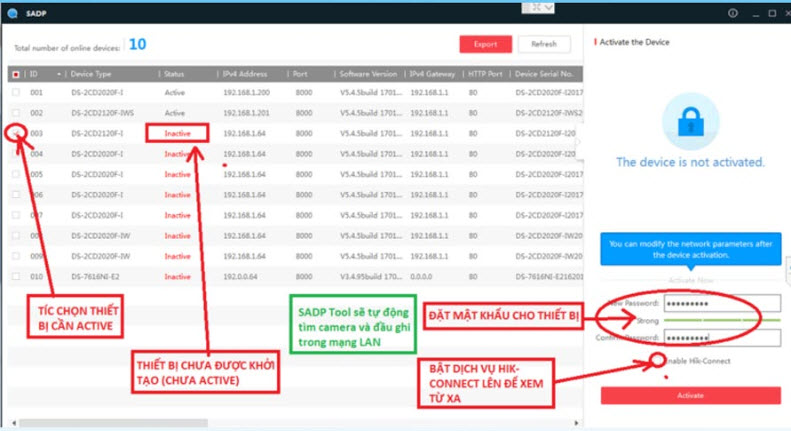Viewport: 791px width, 431px height.
Task: Click the side panel collapse handle
Action: (x=581, y=141)
